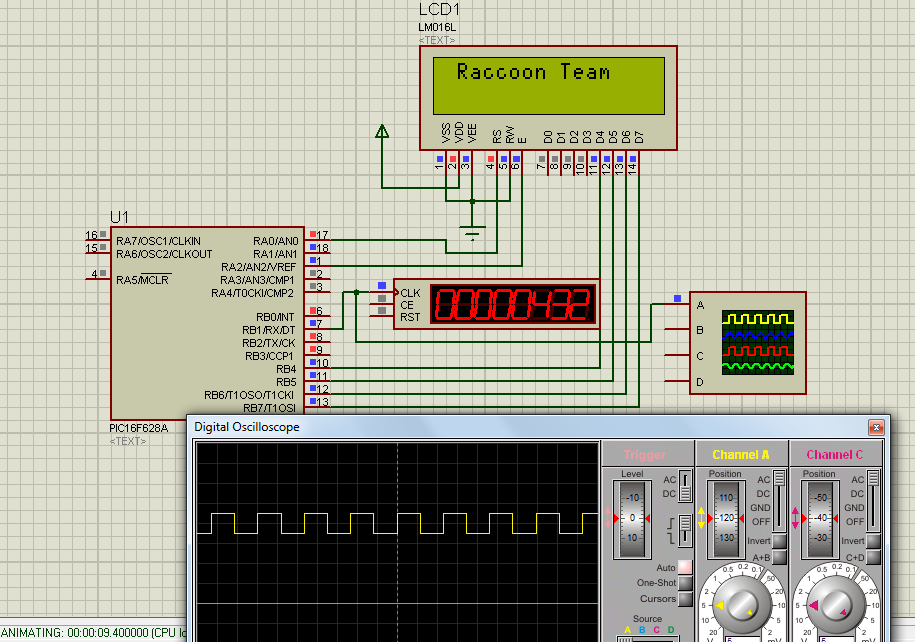This screenshot has width=918, height=642.
Task: Click the ground symbol below the LCD
Action: point(470,232)
